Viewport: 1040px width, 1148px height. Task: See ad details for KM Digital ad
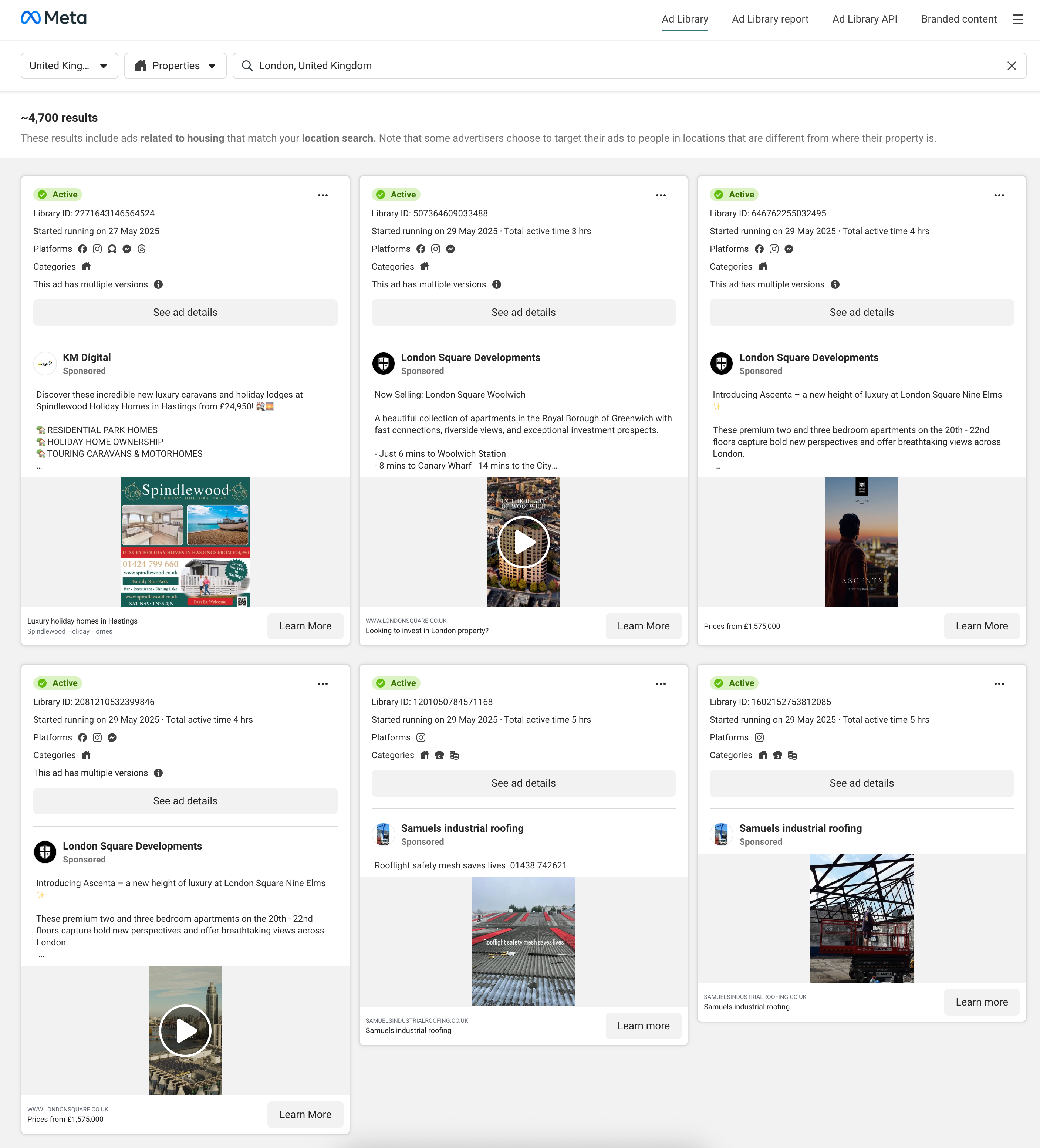tap(185, 313)
